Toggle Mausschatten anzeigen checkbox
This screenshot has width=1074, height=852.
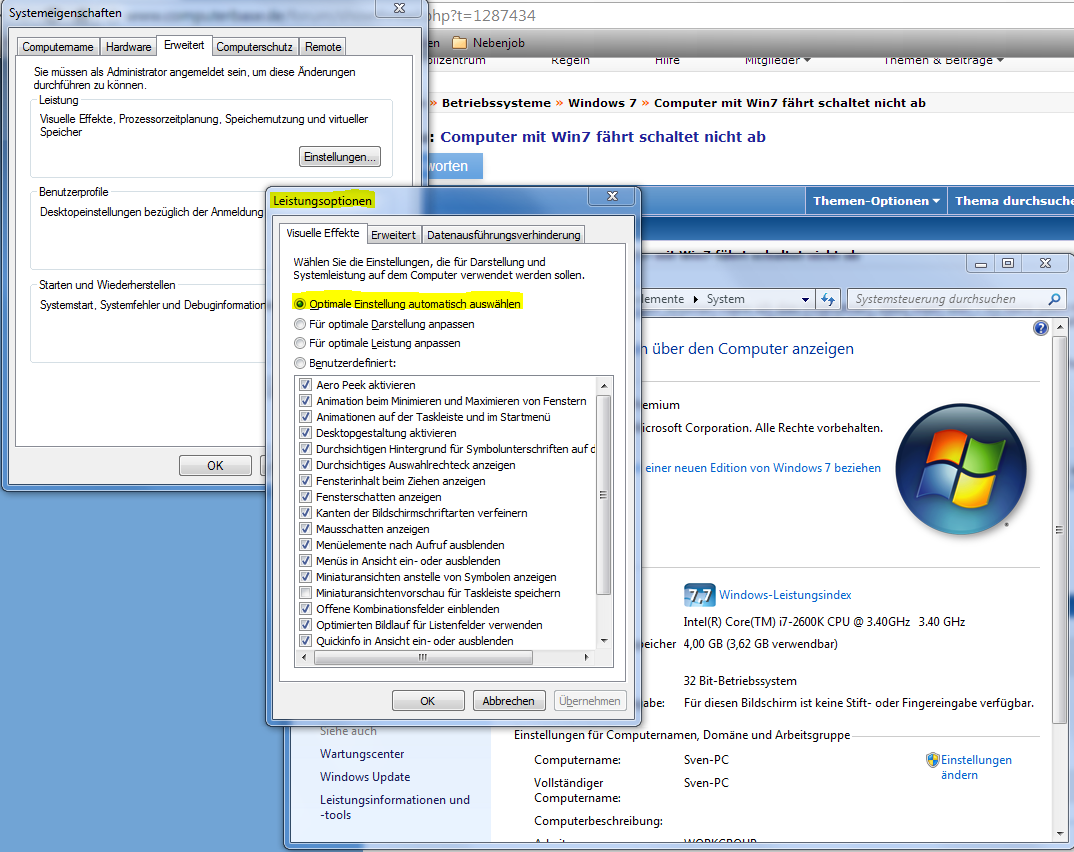point(305,529)
